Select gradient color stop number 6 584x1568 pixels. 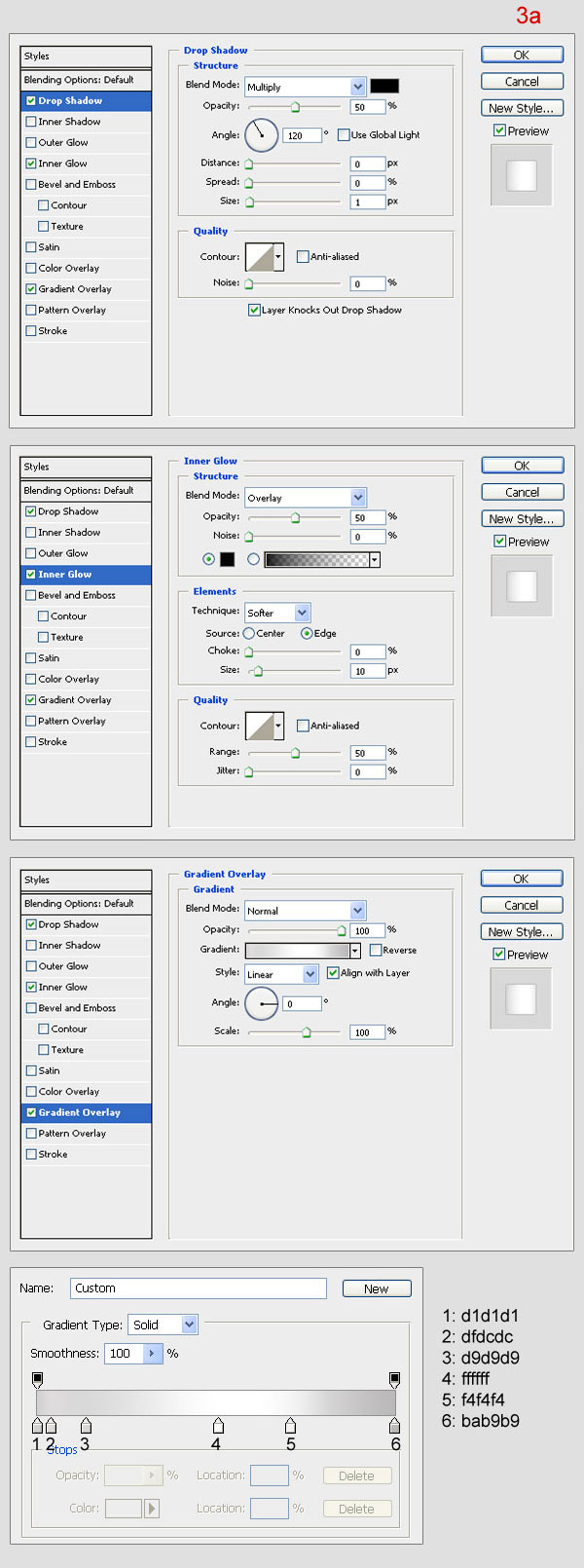(394, 1426)
